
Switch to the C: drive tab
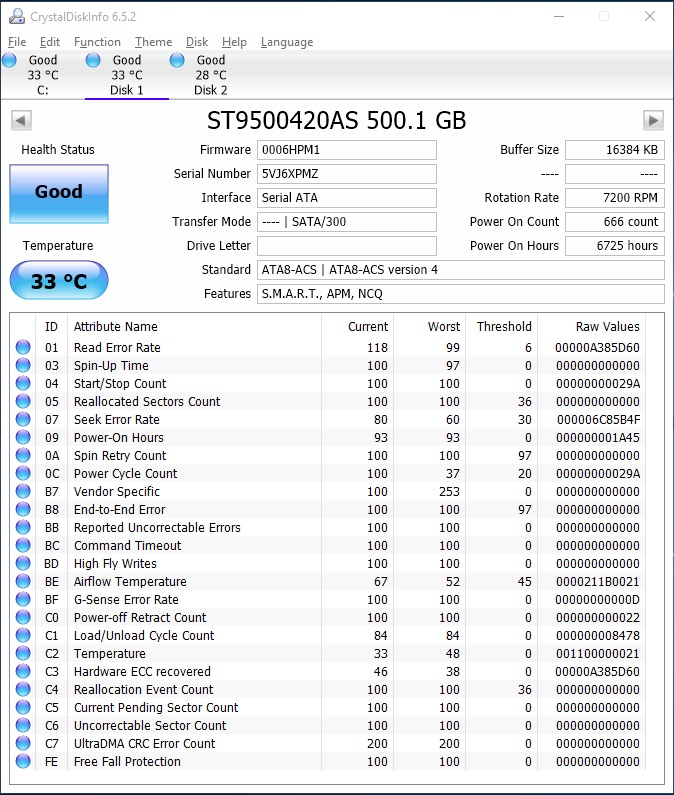click(43, 75)
